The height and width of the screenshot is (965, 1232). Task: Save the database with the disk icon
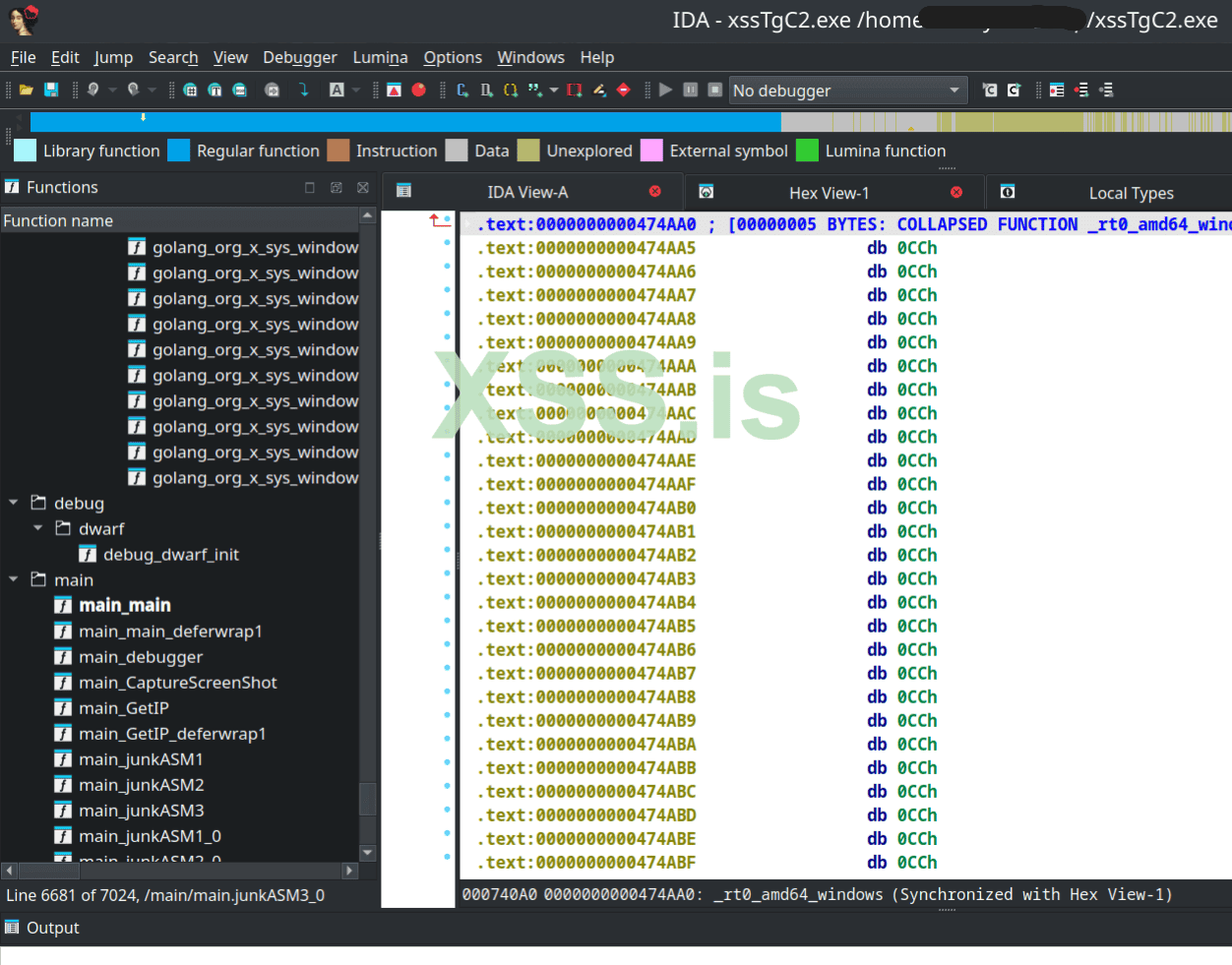click(x=50, y=90)
